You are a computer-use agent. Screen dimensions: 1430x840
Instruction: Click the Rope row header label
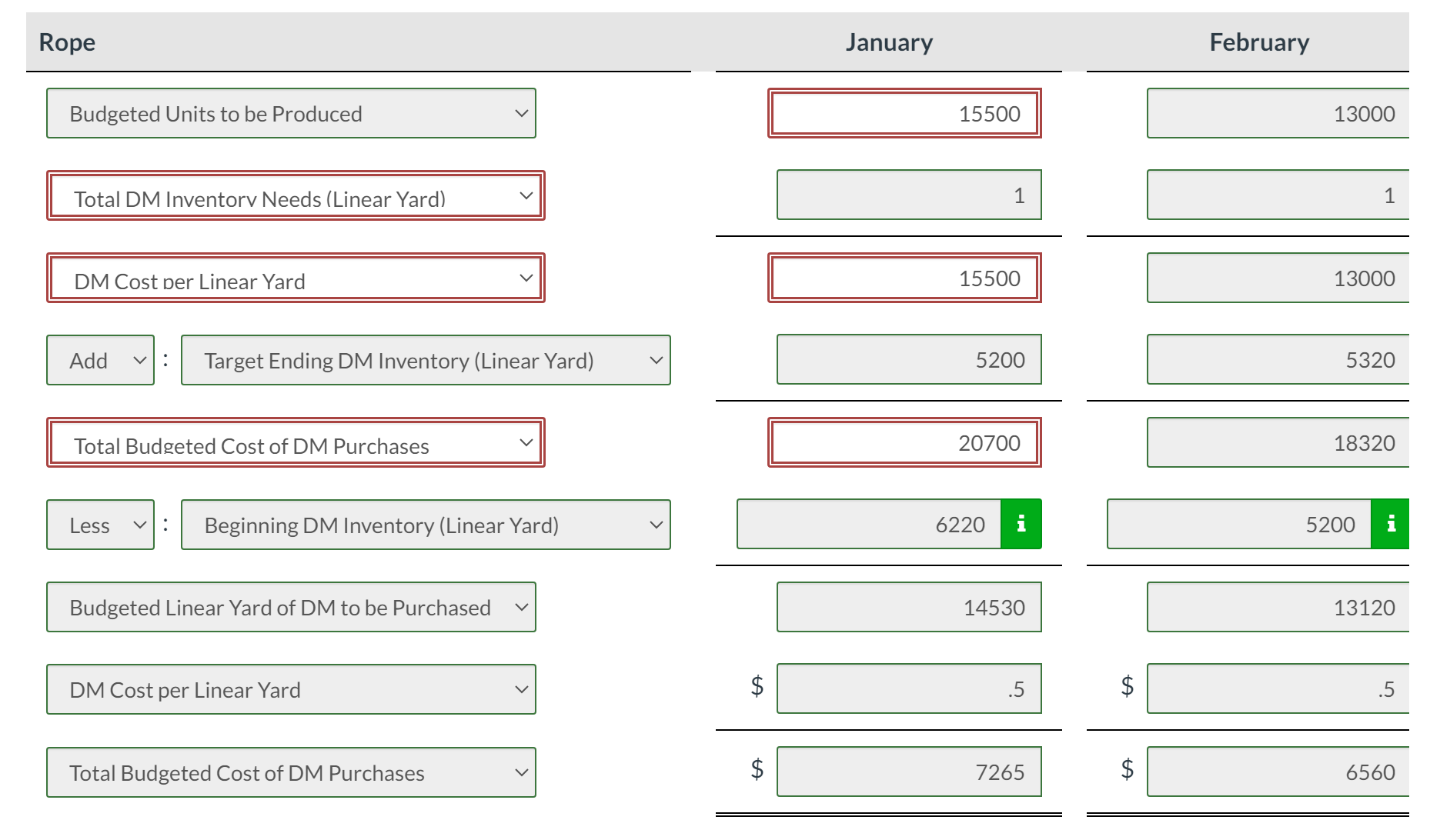click(67, 42)
